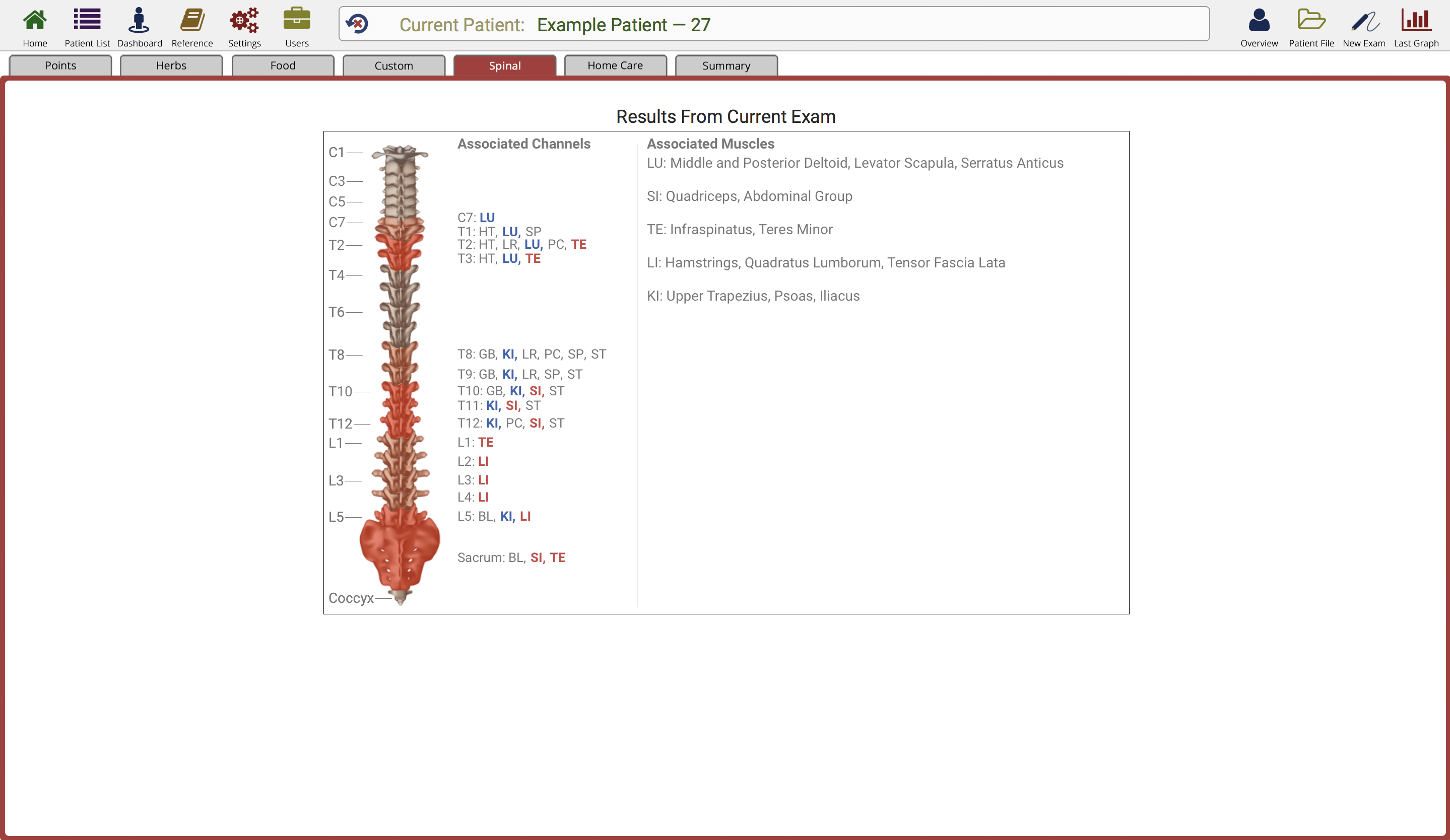Open the Reference book icon

192,27
